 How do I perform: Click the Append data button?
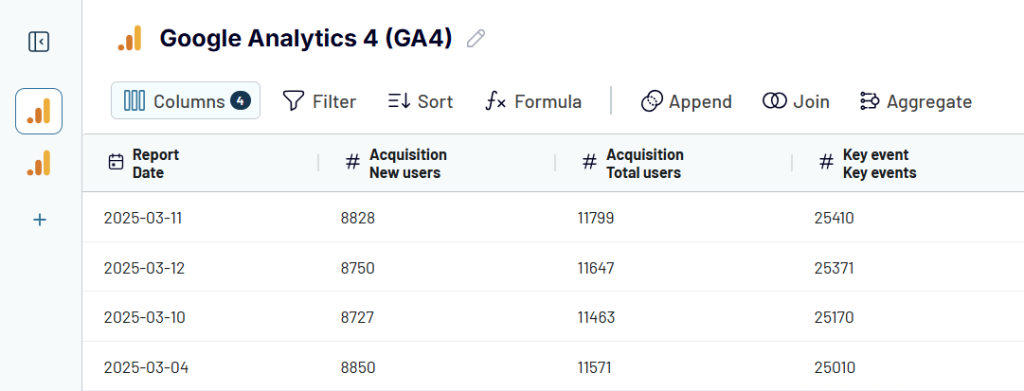686,102
